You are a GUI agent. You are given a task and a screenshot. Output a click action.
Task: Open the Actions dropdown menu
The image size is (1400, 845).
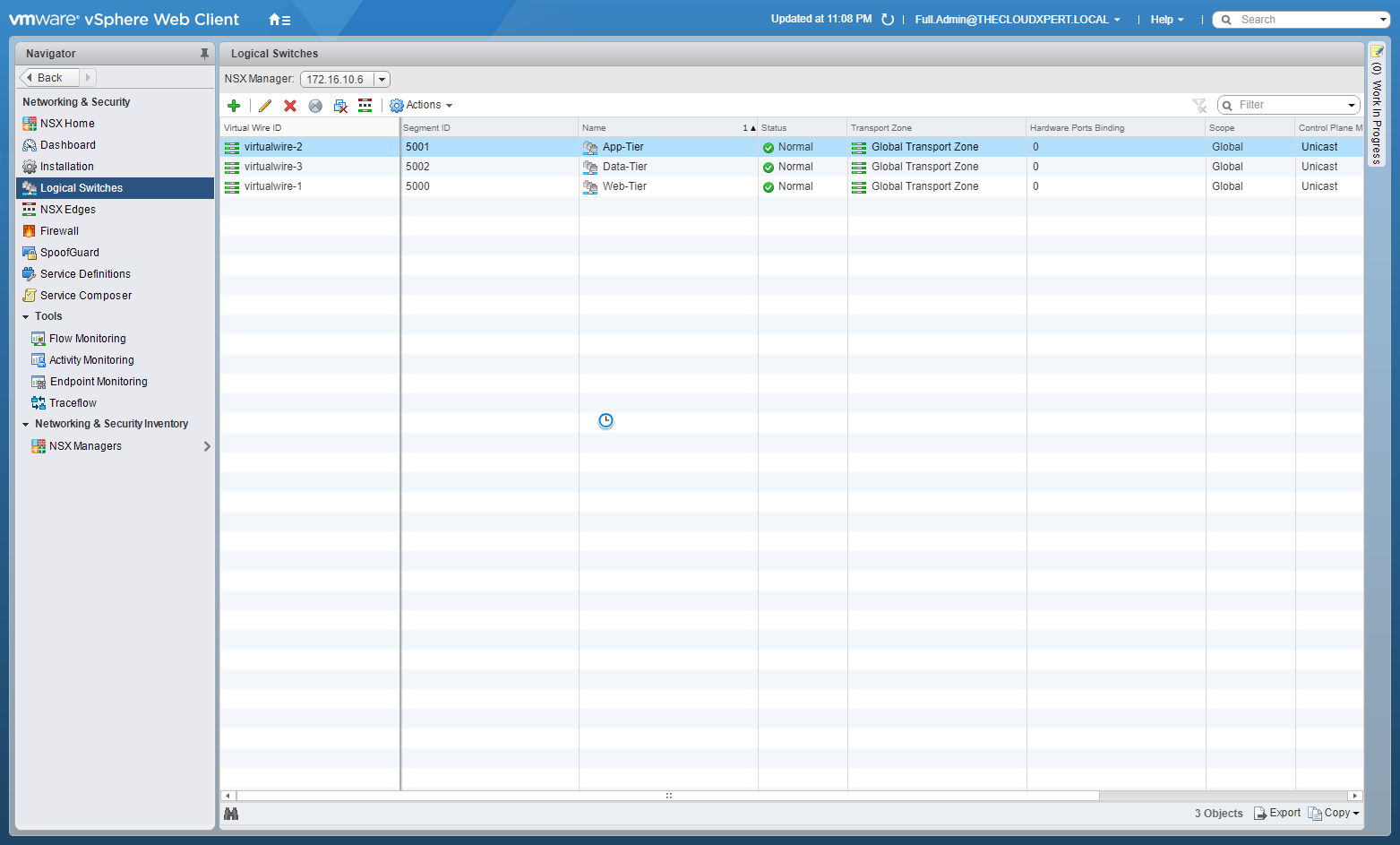pos(422,106)
